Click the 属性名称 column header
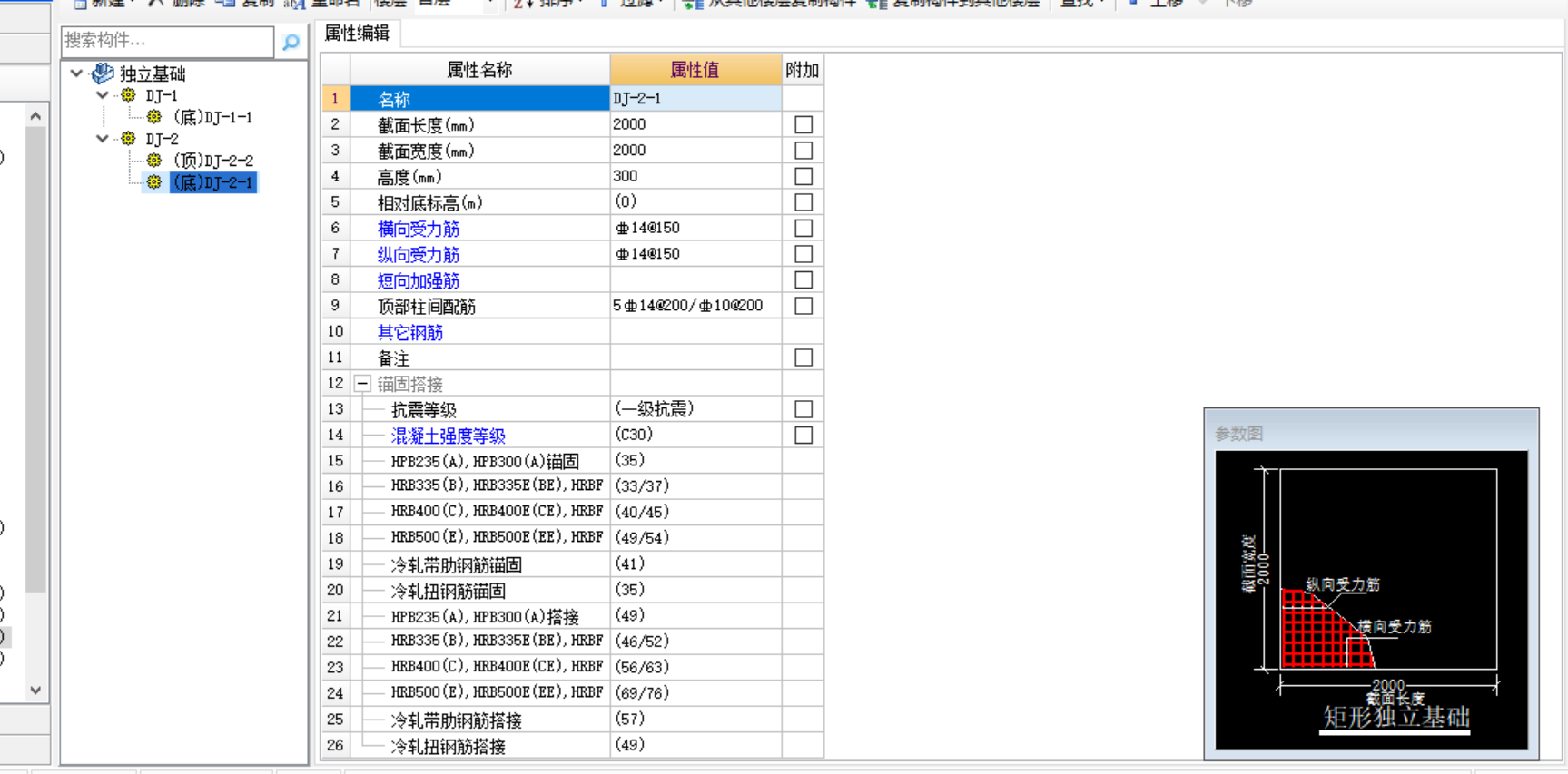 (480, 70)
